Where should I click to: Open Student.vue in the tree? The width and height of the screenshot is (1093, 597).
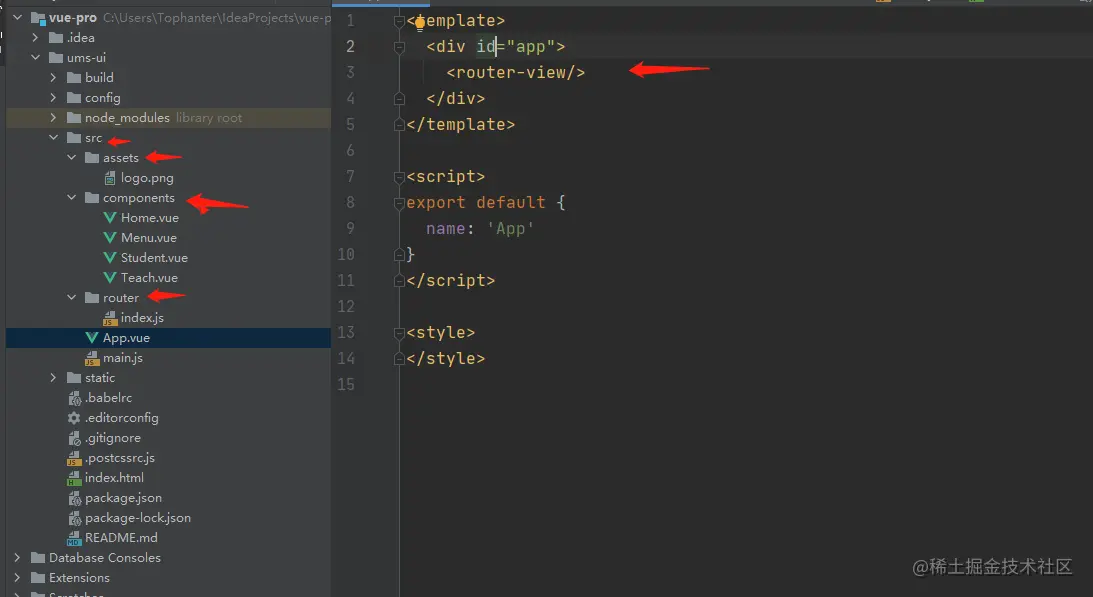(x=154, y=257)
